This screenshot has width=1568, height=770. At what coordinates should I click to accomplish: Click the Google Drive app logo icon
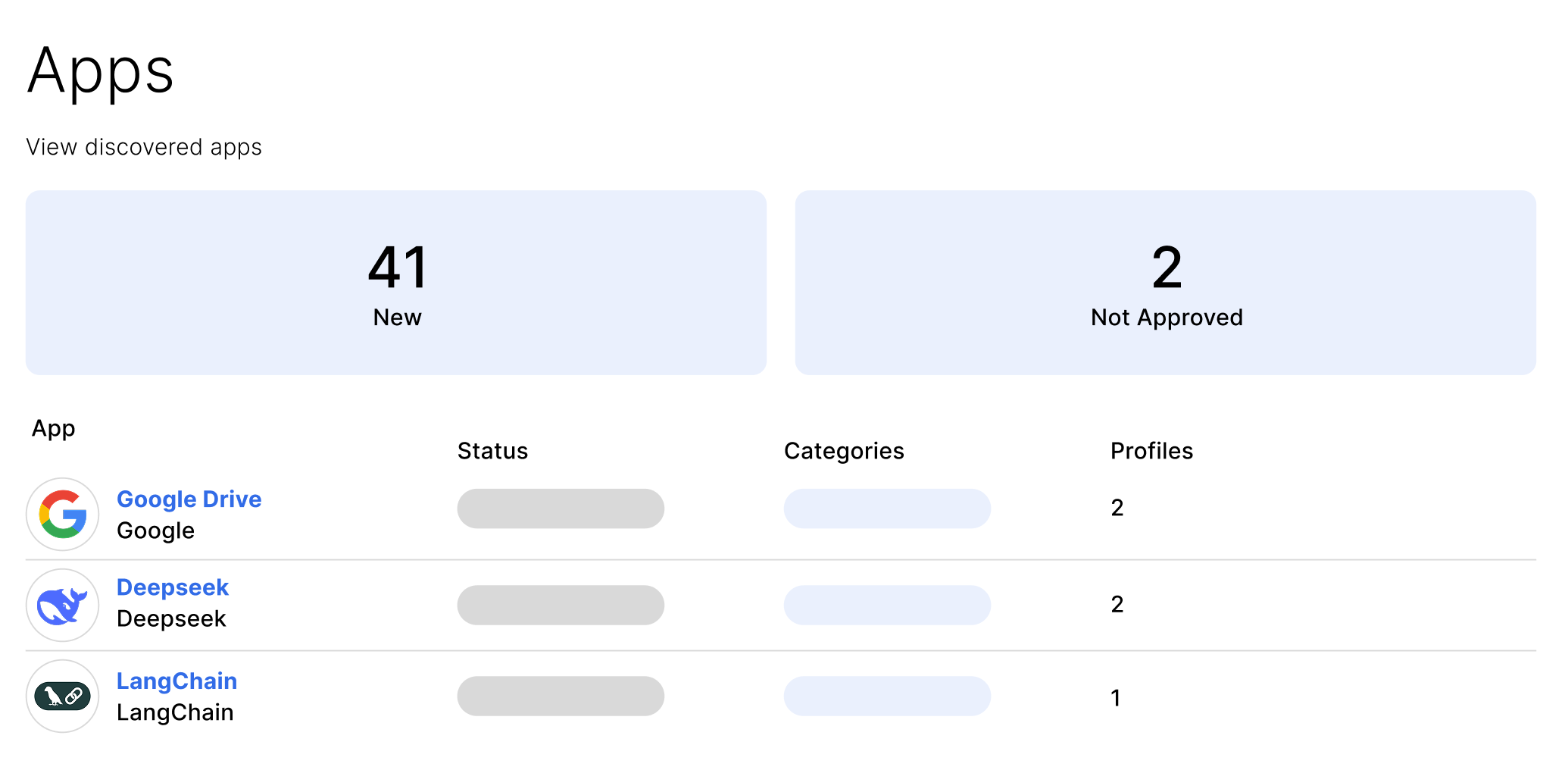[63, 514]
